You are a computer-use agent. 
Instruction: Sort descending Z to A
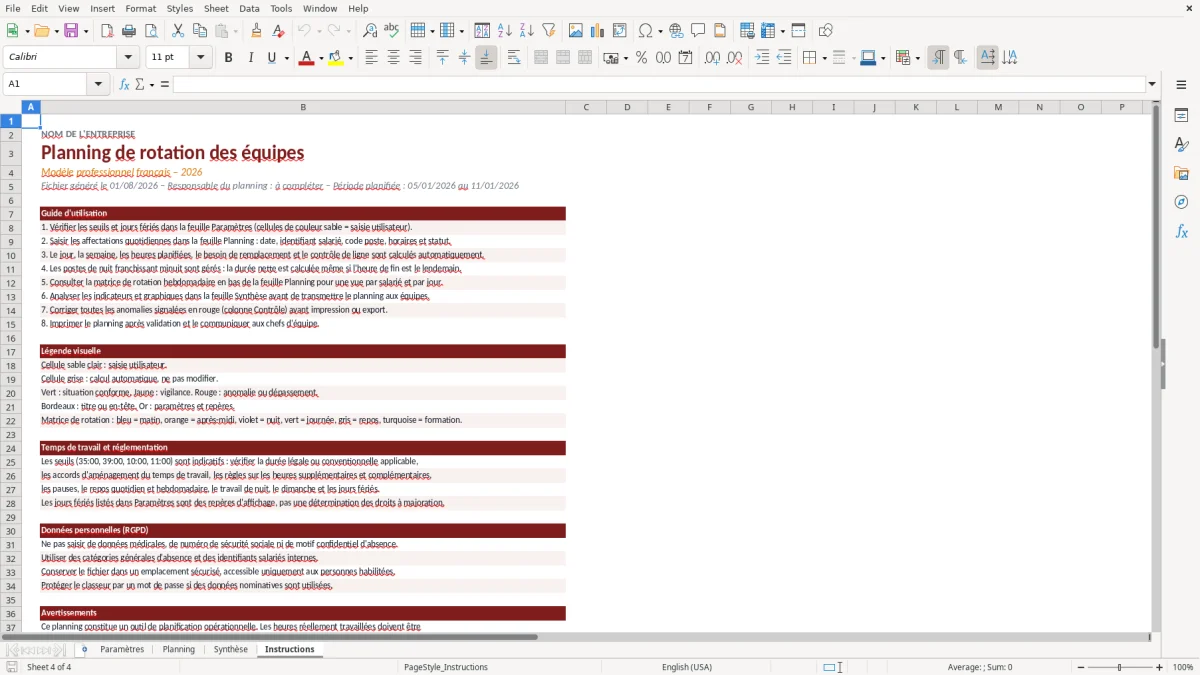[x=526, y=31]
